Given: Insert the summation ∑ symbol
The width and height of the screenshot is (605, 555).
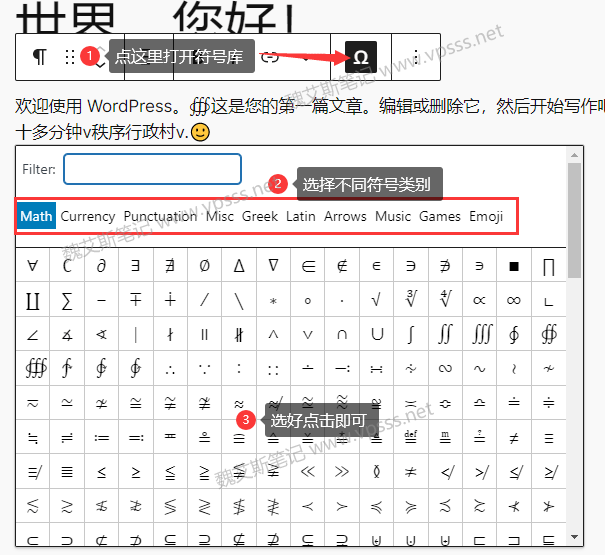Looking at the screenshot, I should pos(67,300).
